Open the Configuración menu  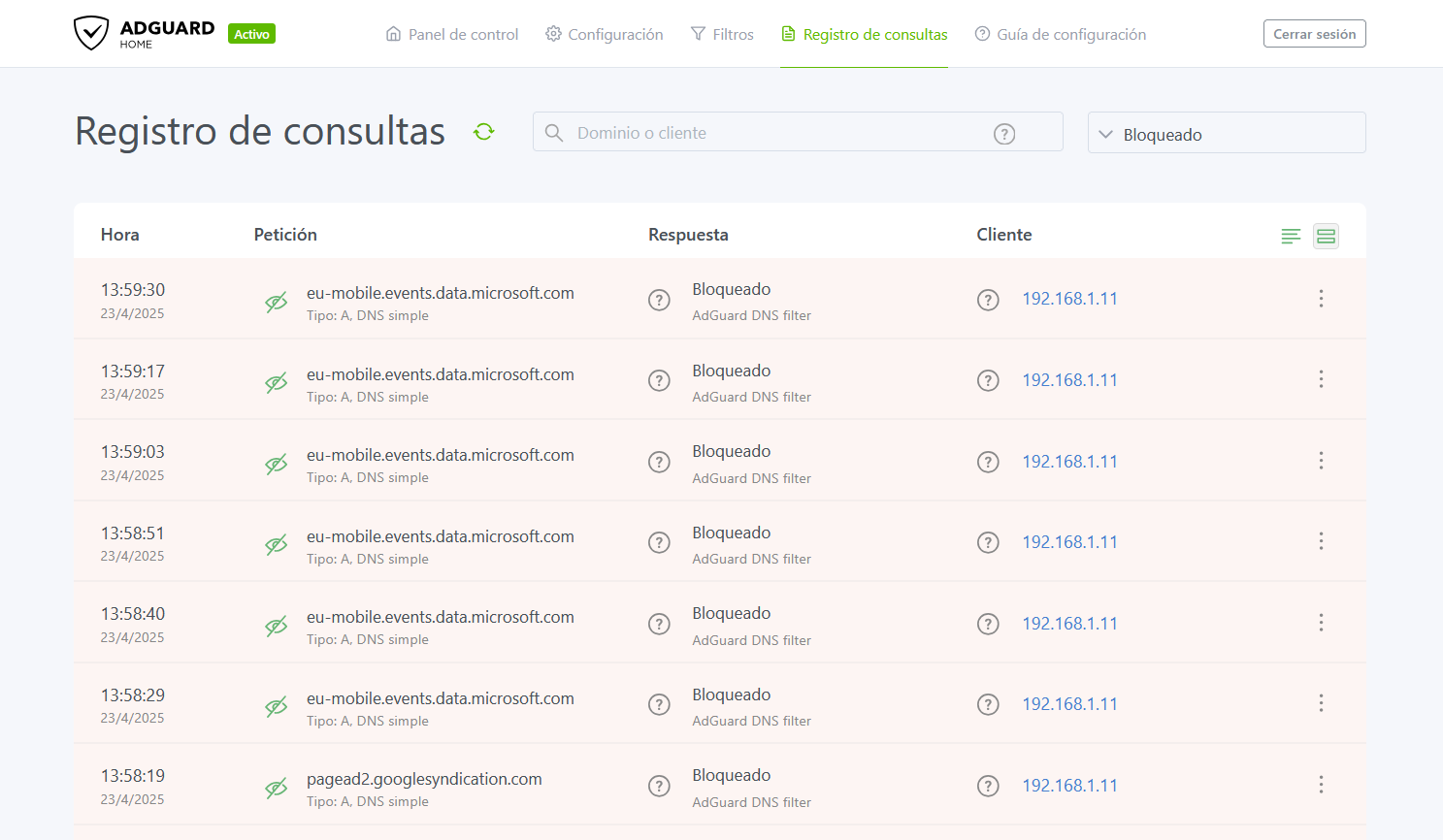[605, 34]
